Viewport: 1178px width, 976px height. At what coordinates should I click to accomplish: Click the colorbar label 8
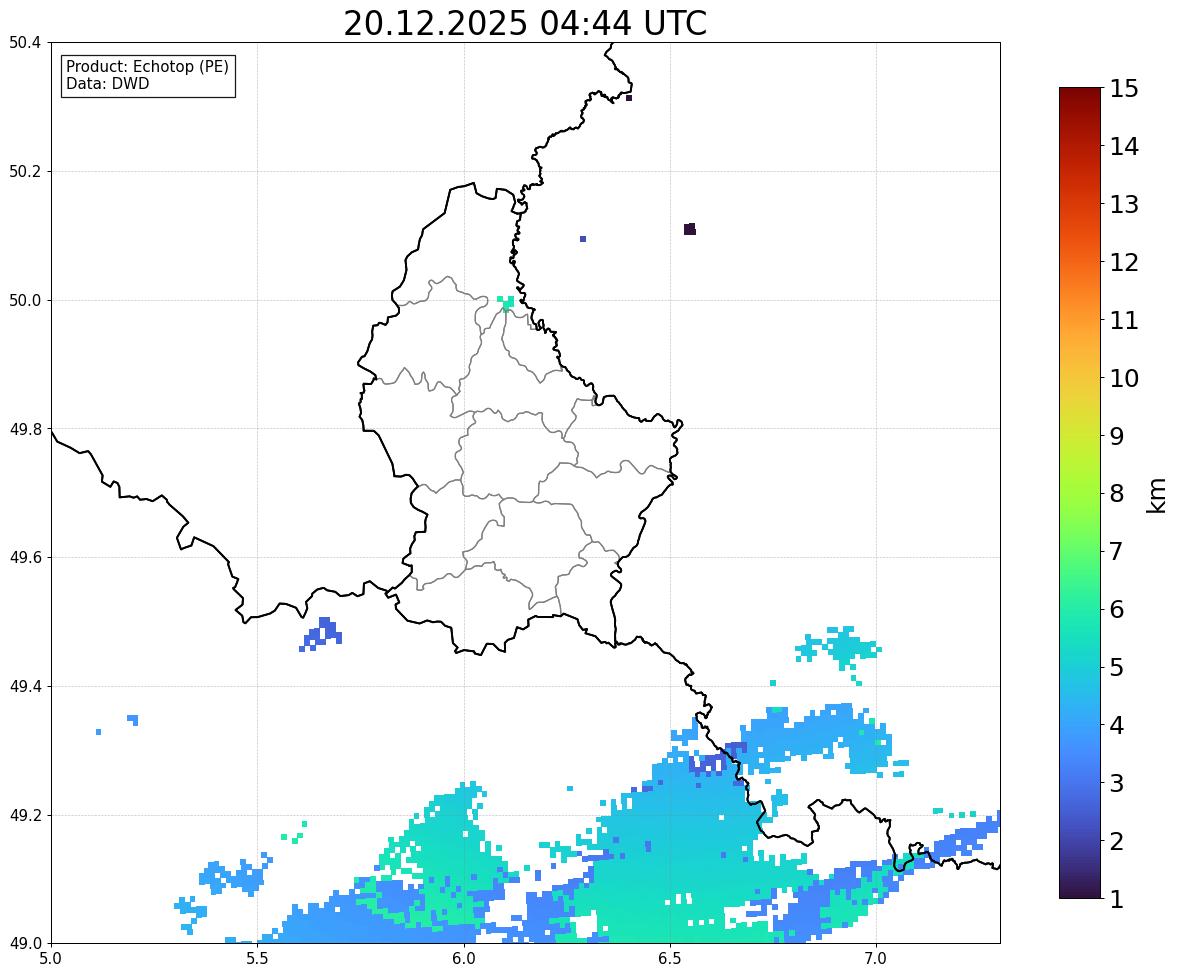click(1117, 494)
